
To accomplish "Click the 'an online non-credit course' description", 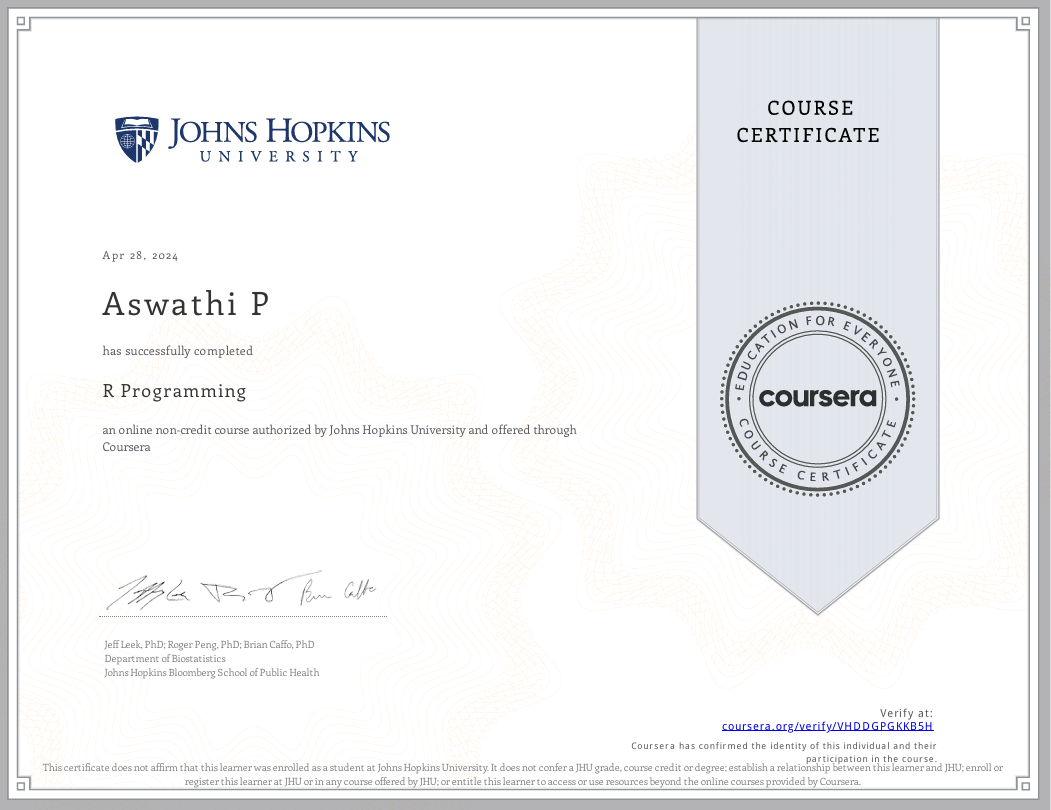I will 339,438.
